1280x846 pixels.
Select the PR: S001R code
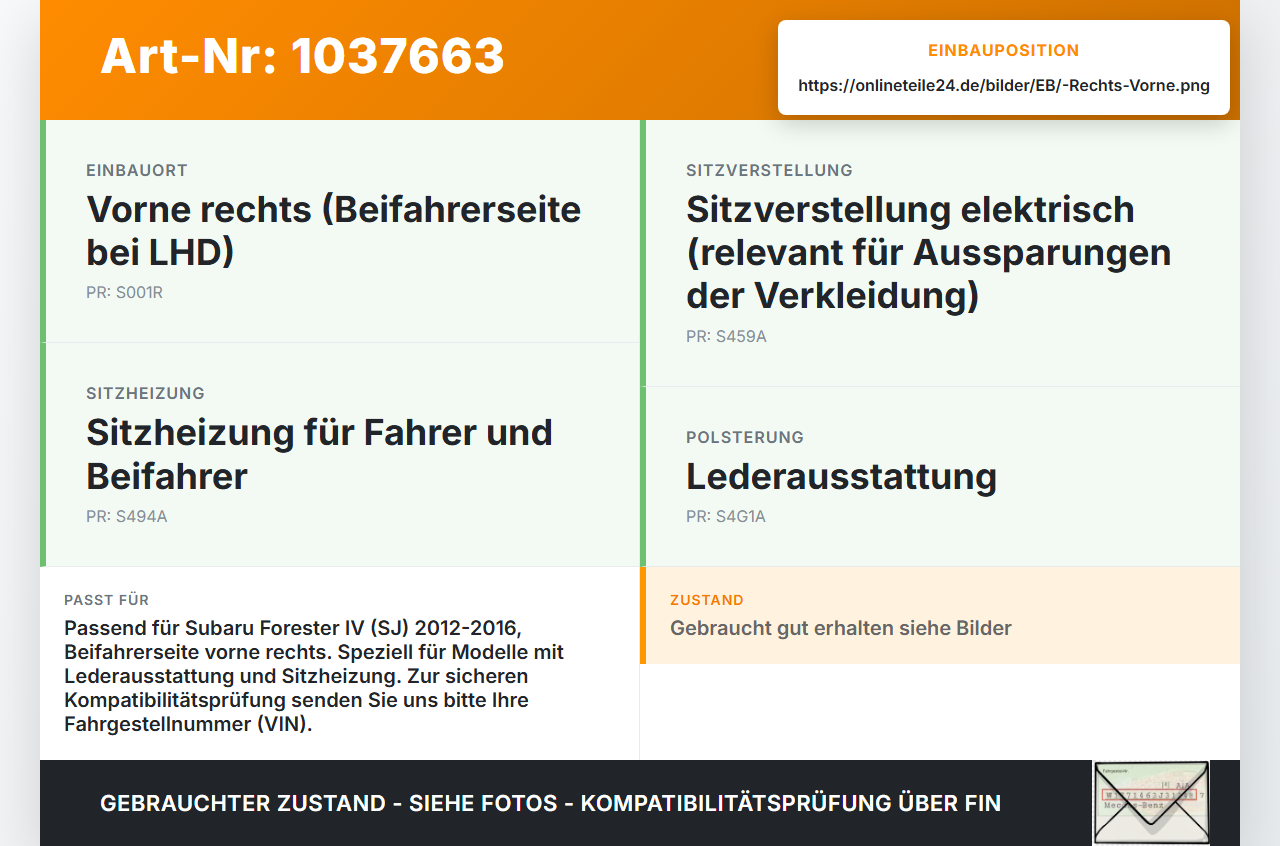pyautogui.click(x=124, y=293)
